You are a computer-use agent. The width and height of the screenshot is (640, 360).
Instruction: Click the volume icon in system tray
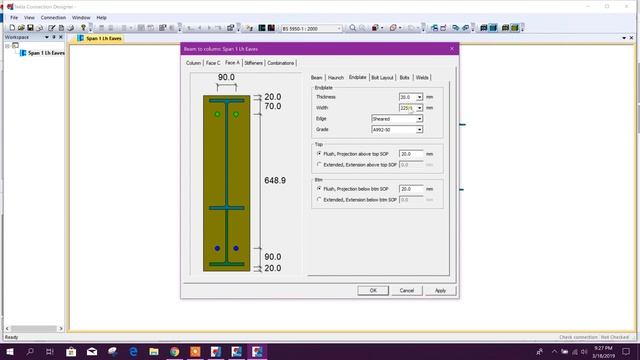(x=584, y=351)
